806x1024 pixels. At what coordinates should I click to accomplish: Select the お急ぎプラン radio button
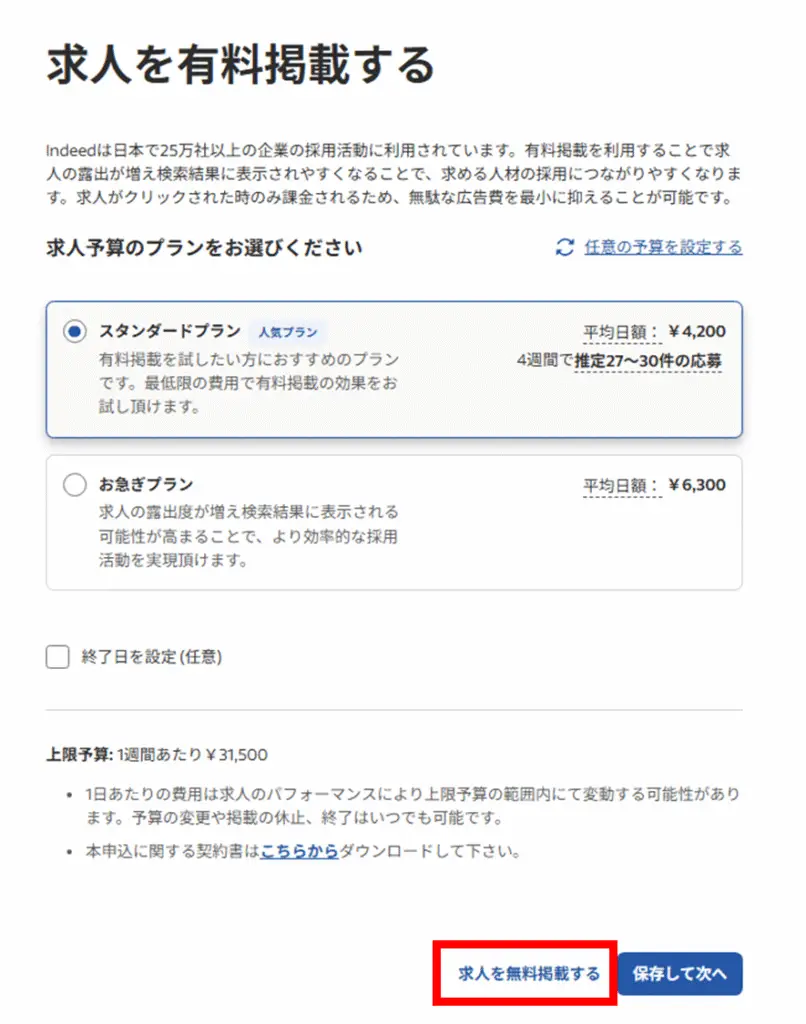coord(74,484)
